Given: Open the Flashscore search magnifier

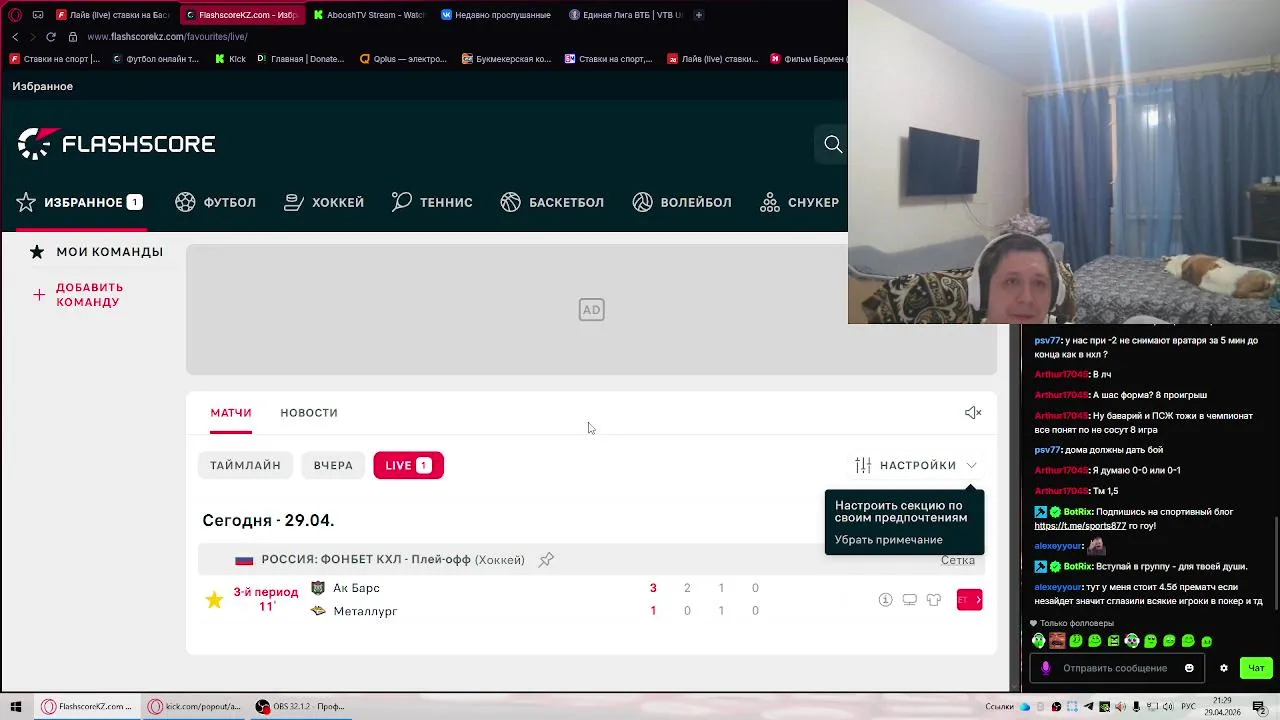Looking at the screenshot, I should coord(833,144).
